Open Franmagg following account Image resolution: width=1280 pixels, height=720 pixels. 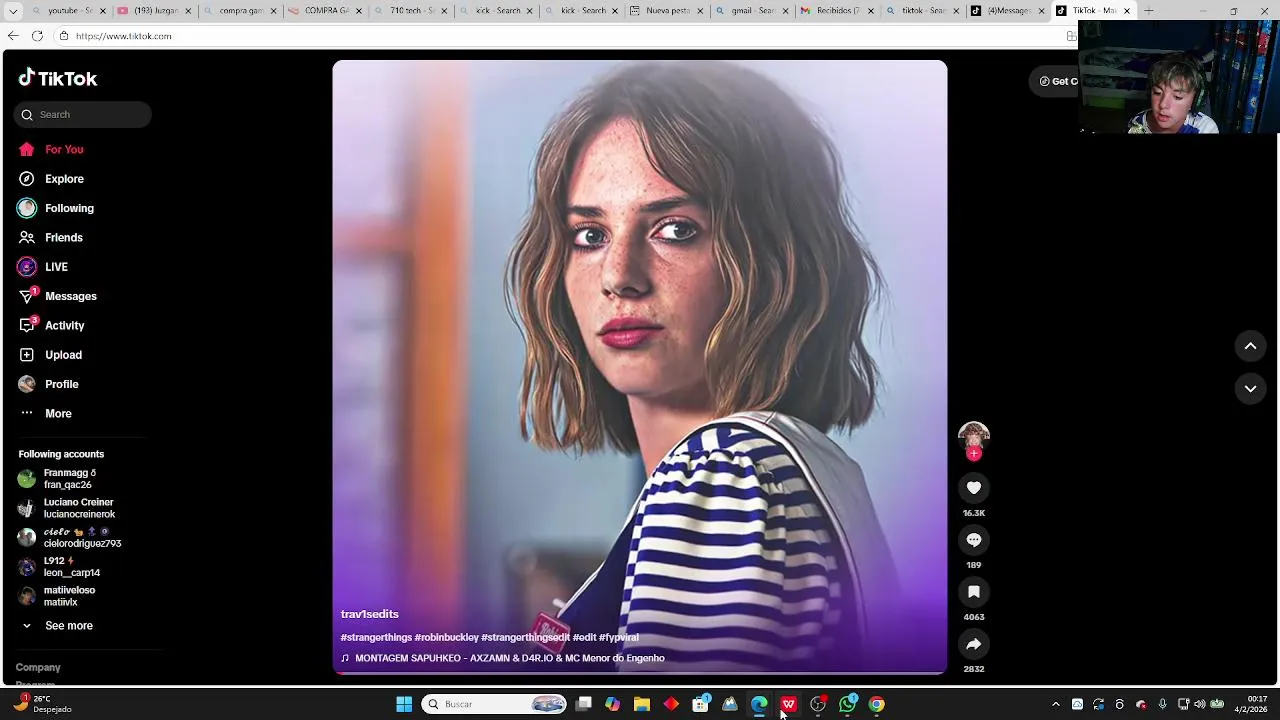point(69,479)
